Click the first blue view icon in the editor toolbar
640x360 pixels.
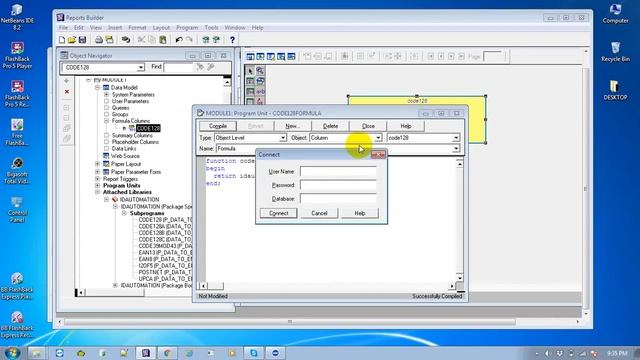point(250,56)
